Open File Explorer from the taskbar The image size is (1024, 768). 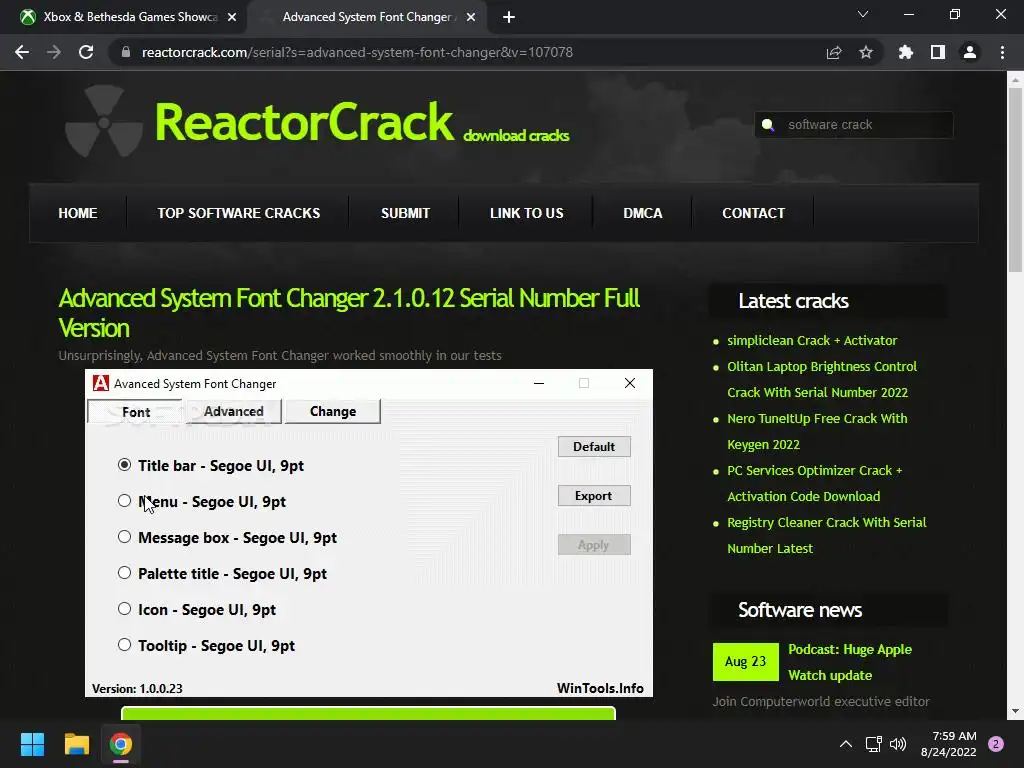[x=76, y=744]
